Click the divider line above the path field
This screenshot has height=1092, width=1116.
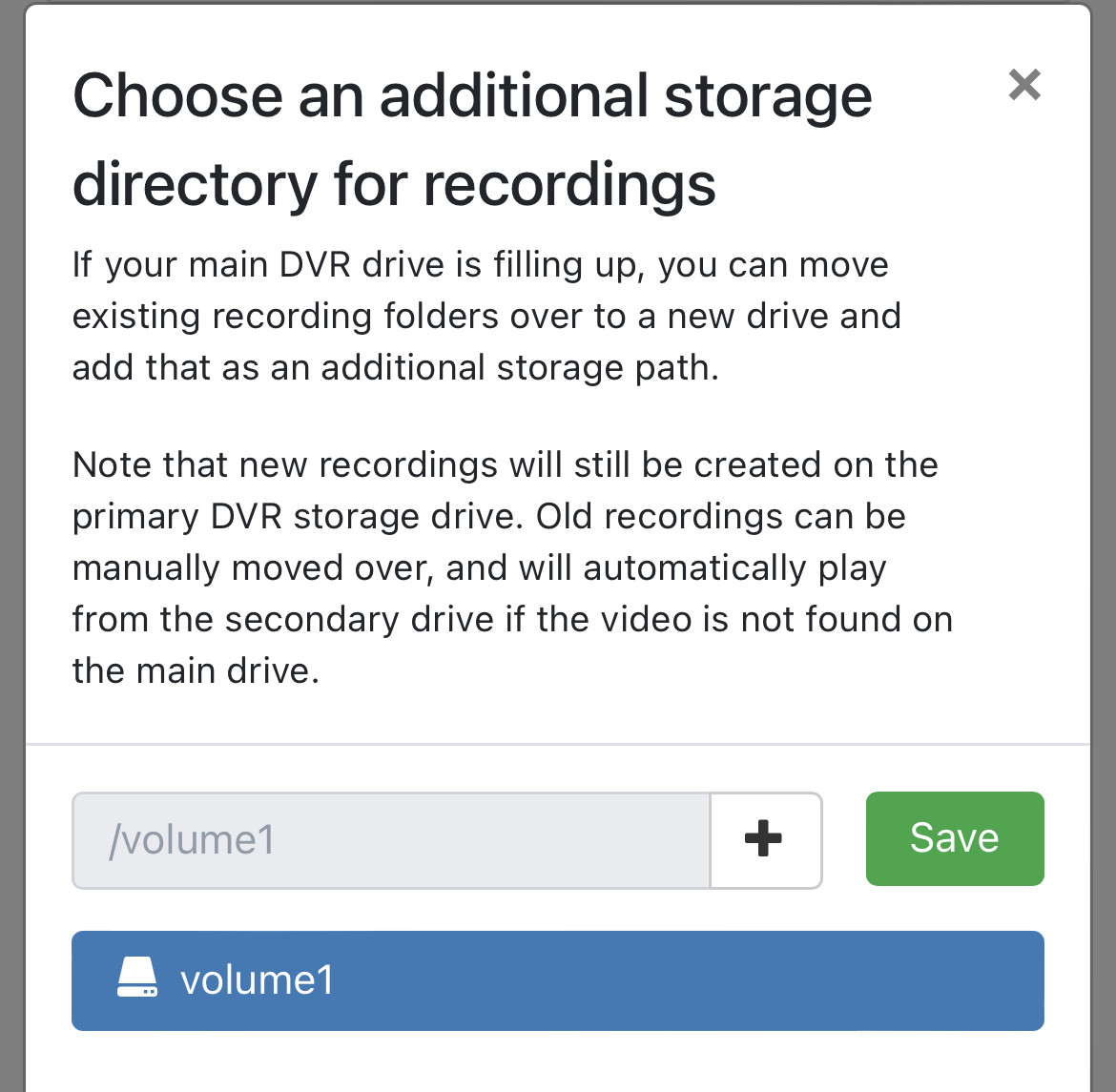click(x=557, y=744)
